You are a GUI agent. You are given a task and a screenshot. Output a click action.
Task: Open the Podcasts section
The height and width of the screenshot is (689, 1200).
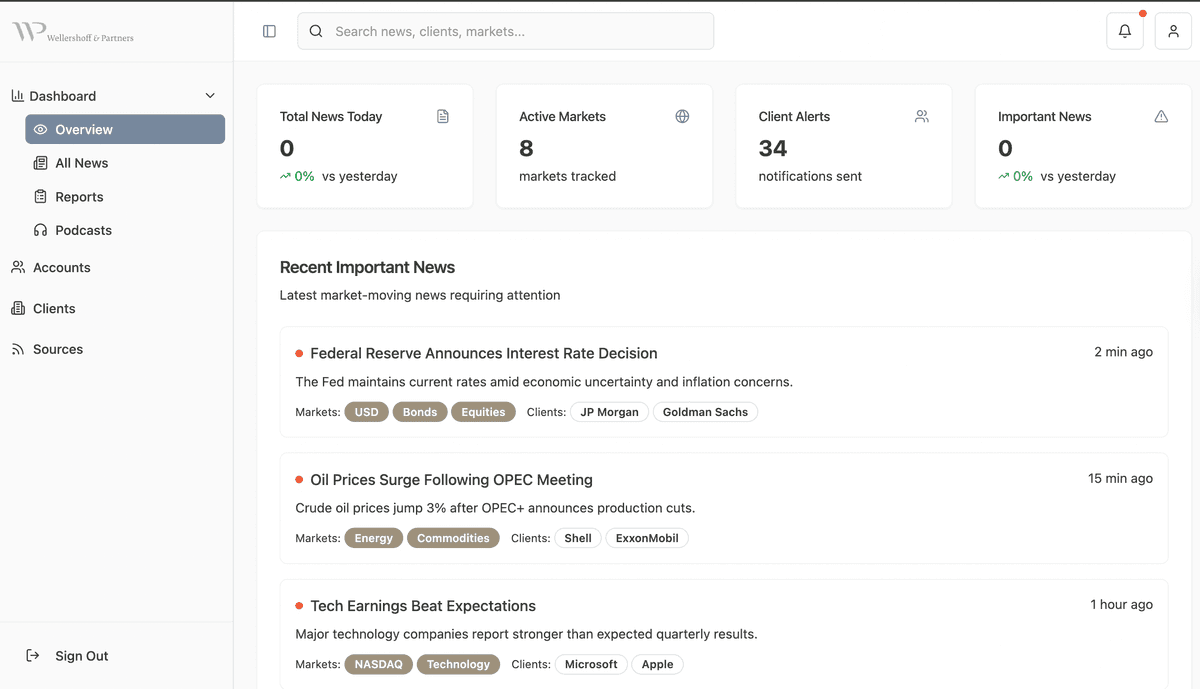click(83, 230)
